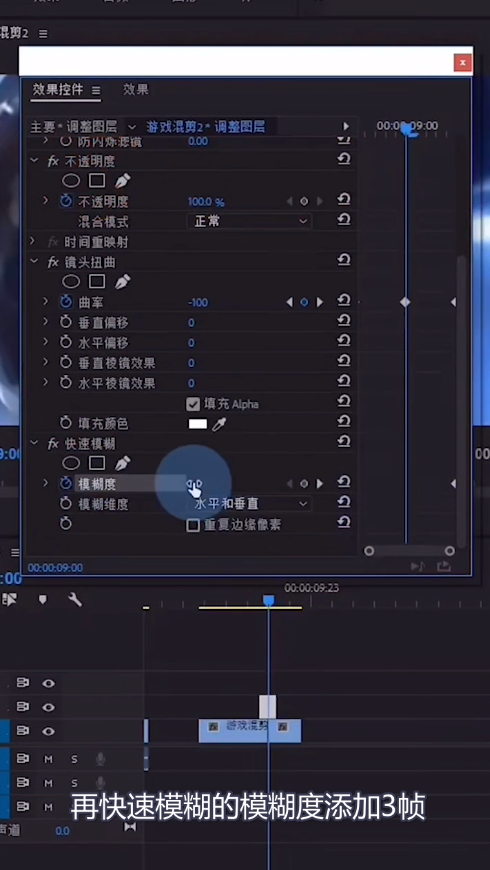Click the export frame icon at the bottom of the panel
Viewport: 490px width, 870px height.
(x=443, y=566)
